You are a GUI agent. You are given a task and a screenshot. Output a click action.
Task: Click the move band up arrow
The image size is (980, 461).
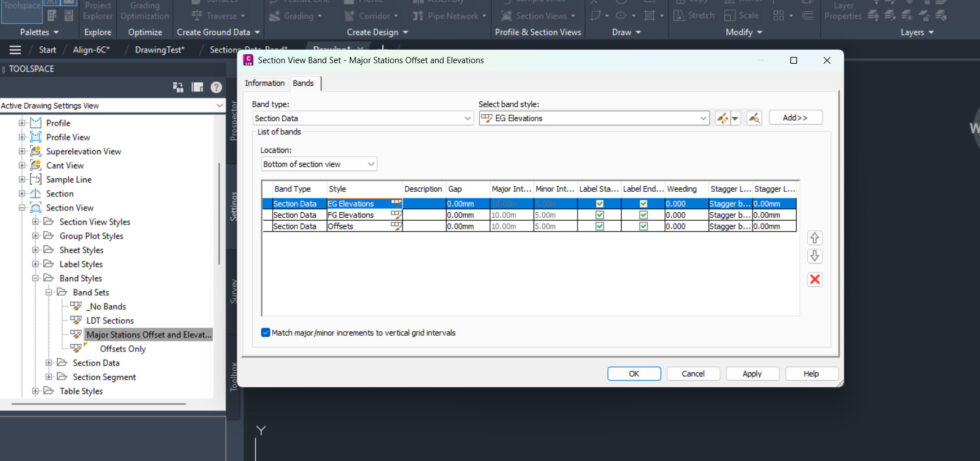tap(814, 238)
